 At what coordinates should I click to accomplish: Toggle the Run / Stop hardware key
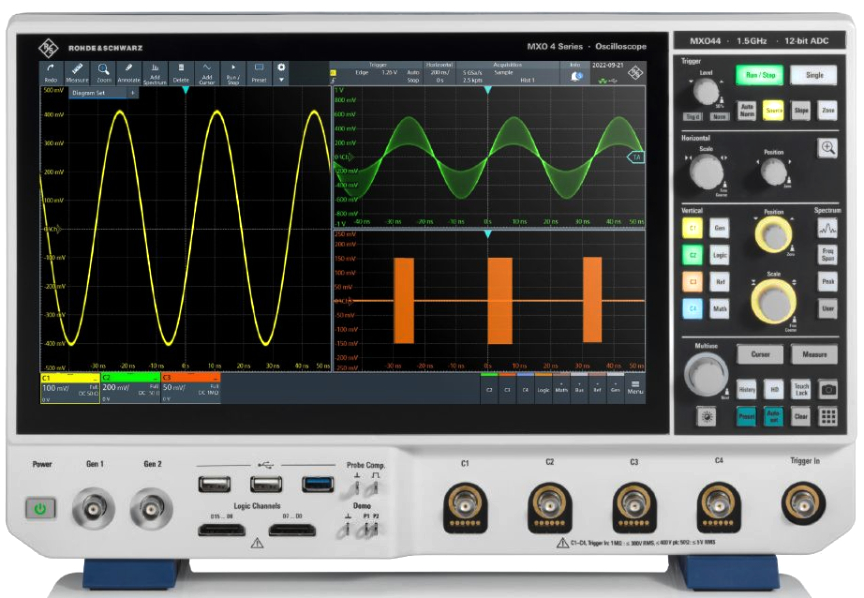point(760,75)
